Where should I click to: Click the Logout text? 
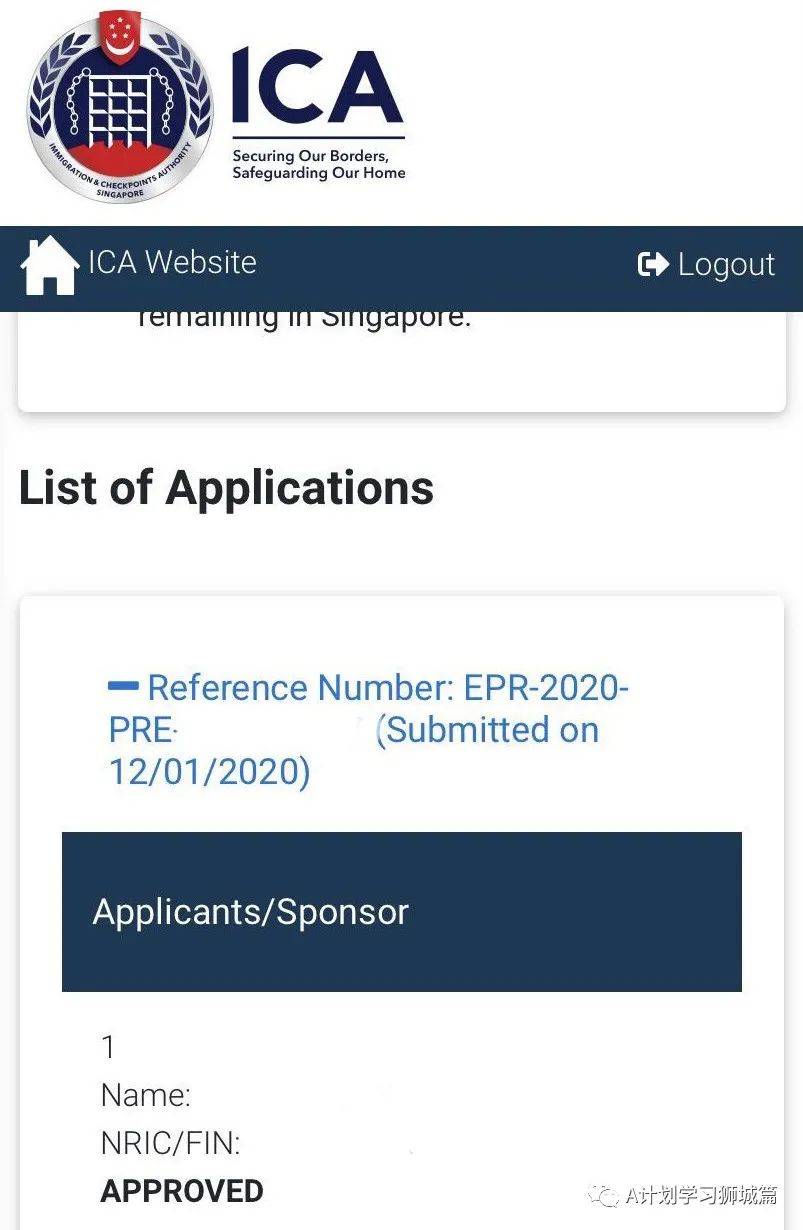pos(726,264)
